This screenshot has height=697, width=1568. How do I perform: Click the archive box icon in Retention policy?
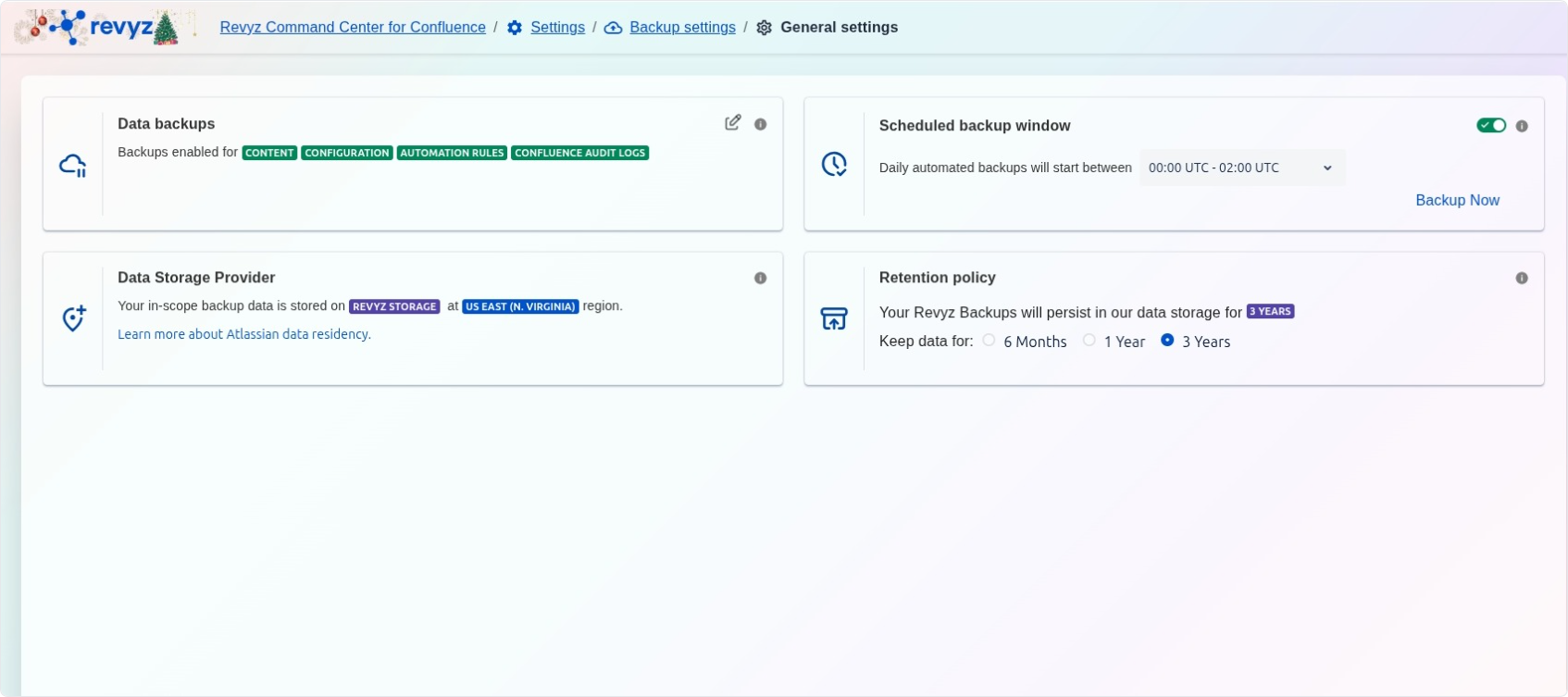coord(834,318)
